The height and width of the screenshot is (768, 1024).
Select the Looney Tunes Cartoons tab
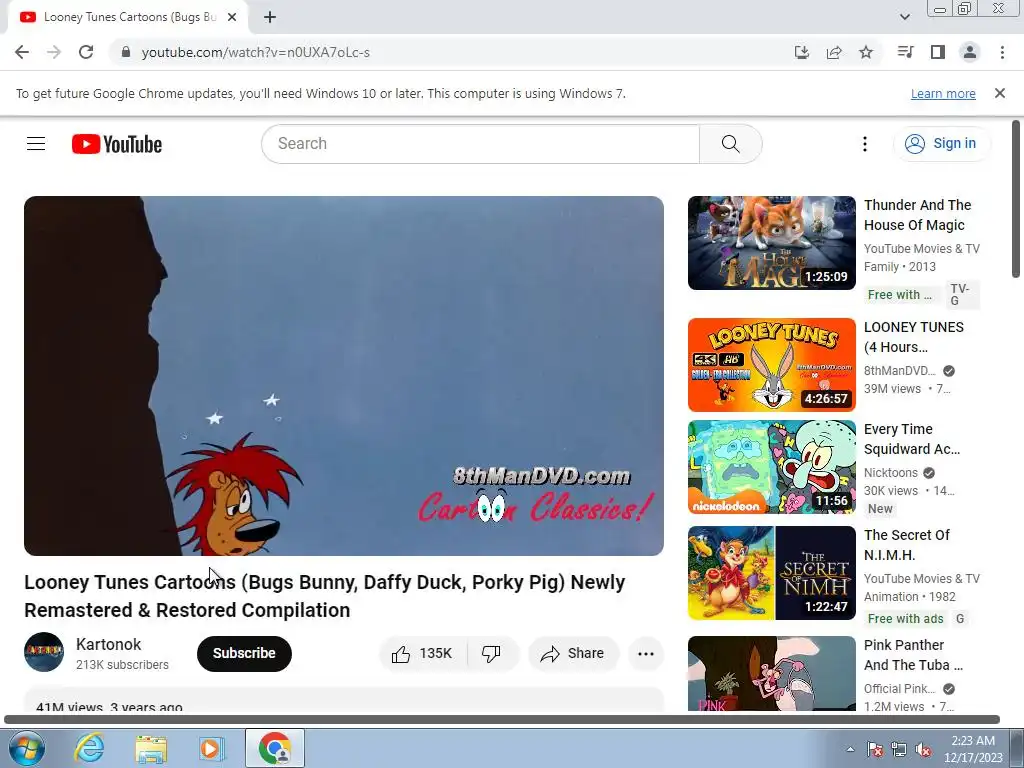coord(128,18)
